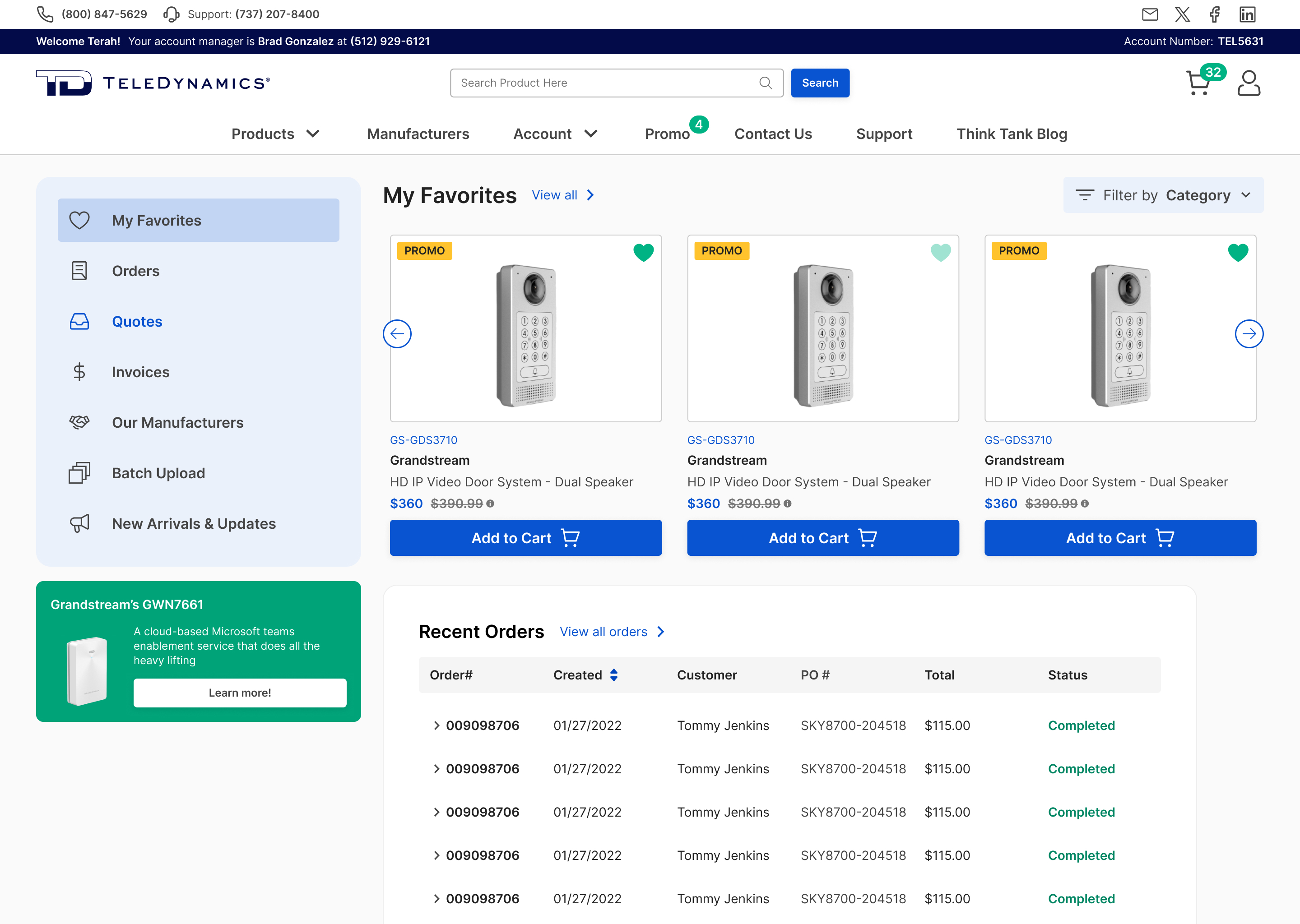Screen dimensions: 1300x924
Task: Open the Account dropdown menu
Action: [556, 134]
